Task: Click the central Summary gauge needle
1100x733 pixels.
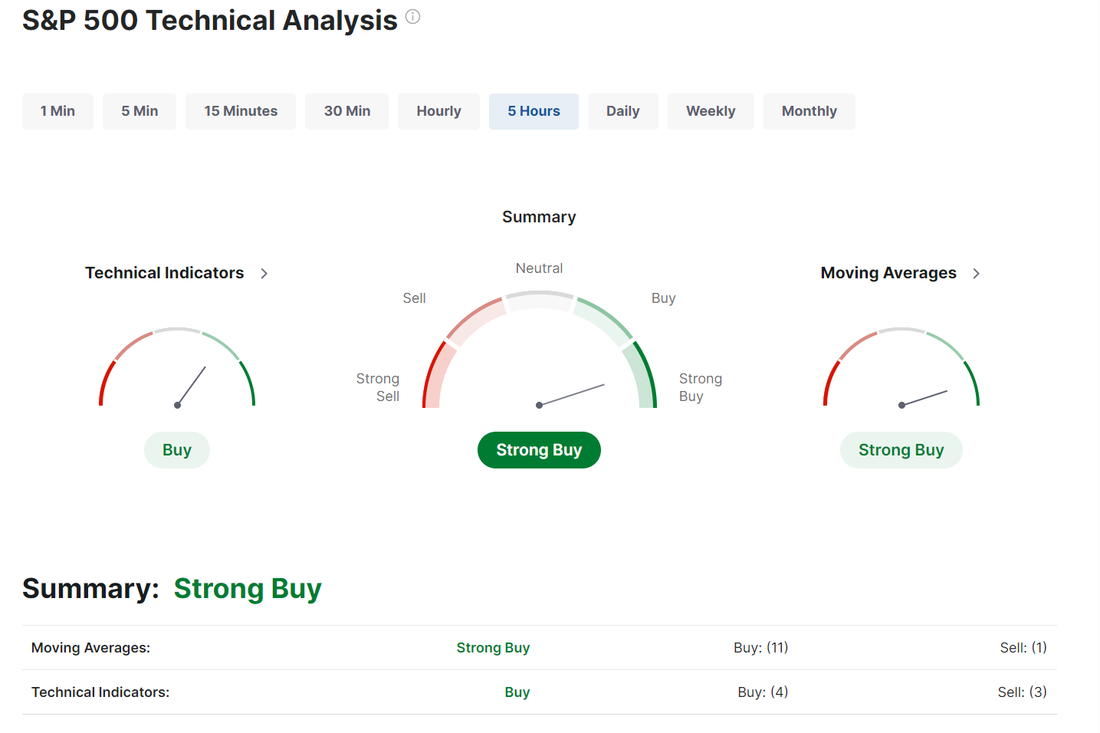Action: pyautogui.click(x=571, y=395)
